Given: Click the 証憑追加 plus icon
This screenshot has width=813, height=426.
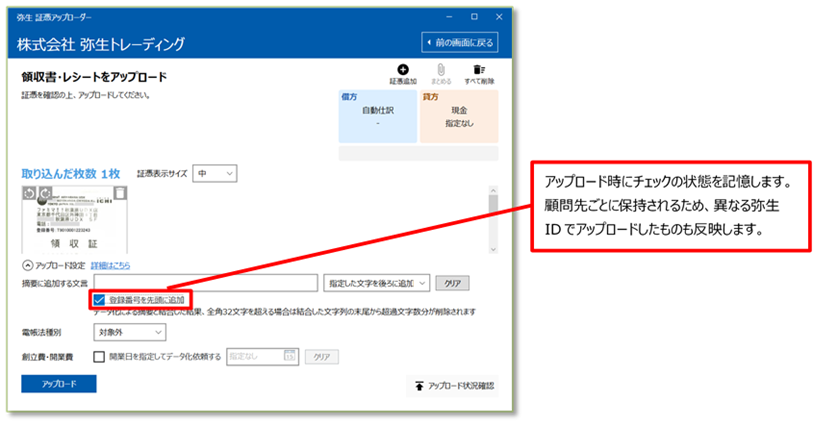Looking at the screenshot, I should coord(403,69).
